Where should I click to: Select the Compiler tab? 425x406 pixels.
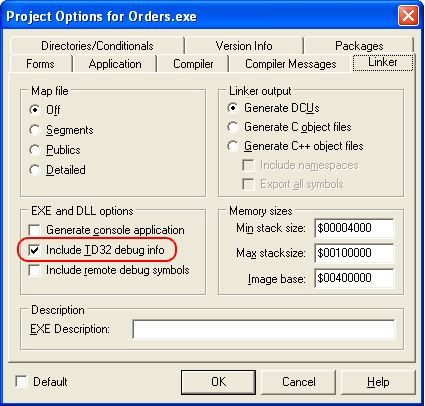click(x=193, y=64)
